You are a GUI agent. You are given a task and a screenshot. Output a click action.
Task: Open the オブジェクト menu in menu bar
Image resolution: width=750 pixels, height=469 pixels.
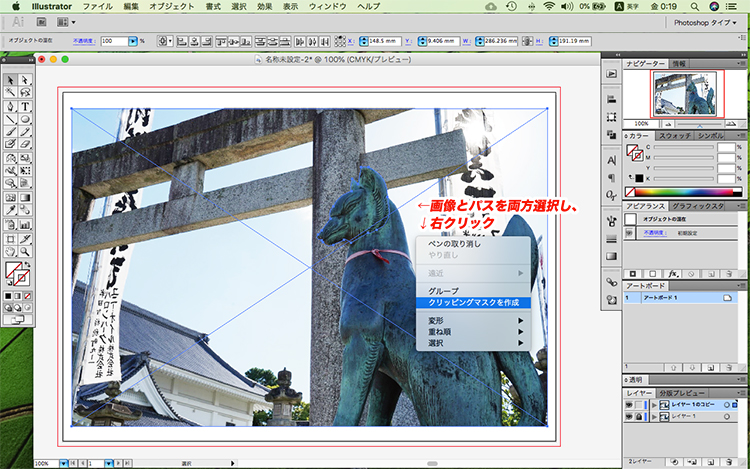click(x=172, y=6)
